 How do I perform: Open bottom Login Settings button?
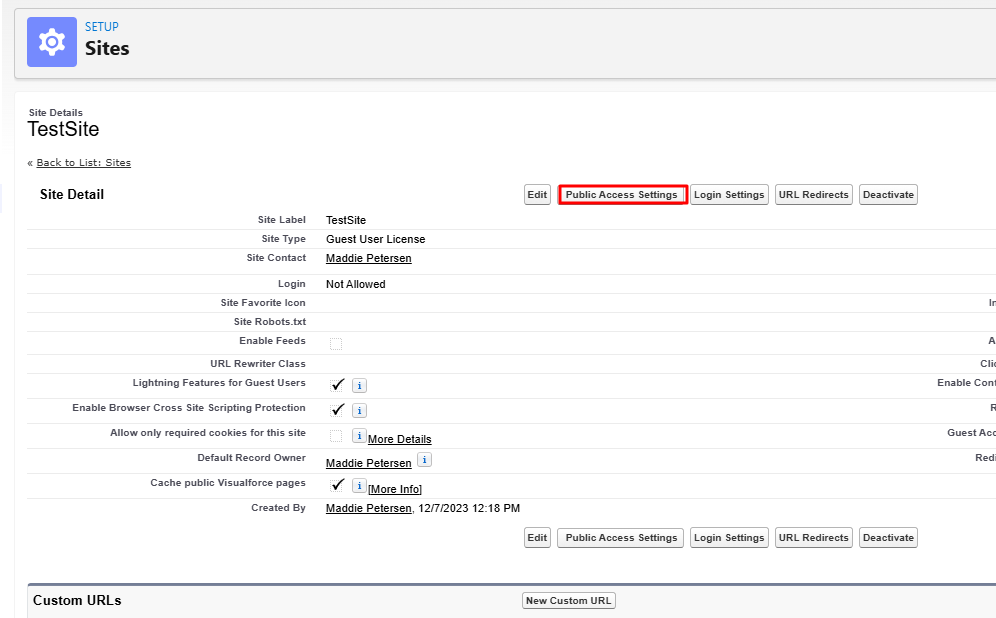click(x=729, y=537)
